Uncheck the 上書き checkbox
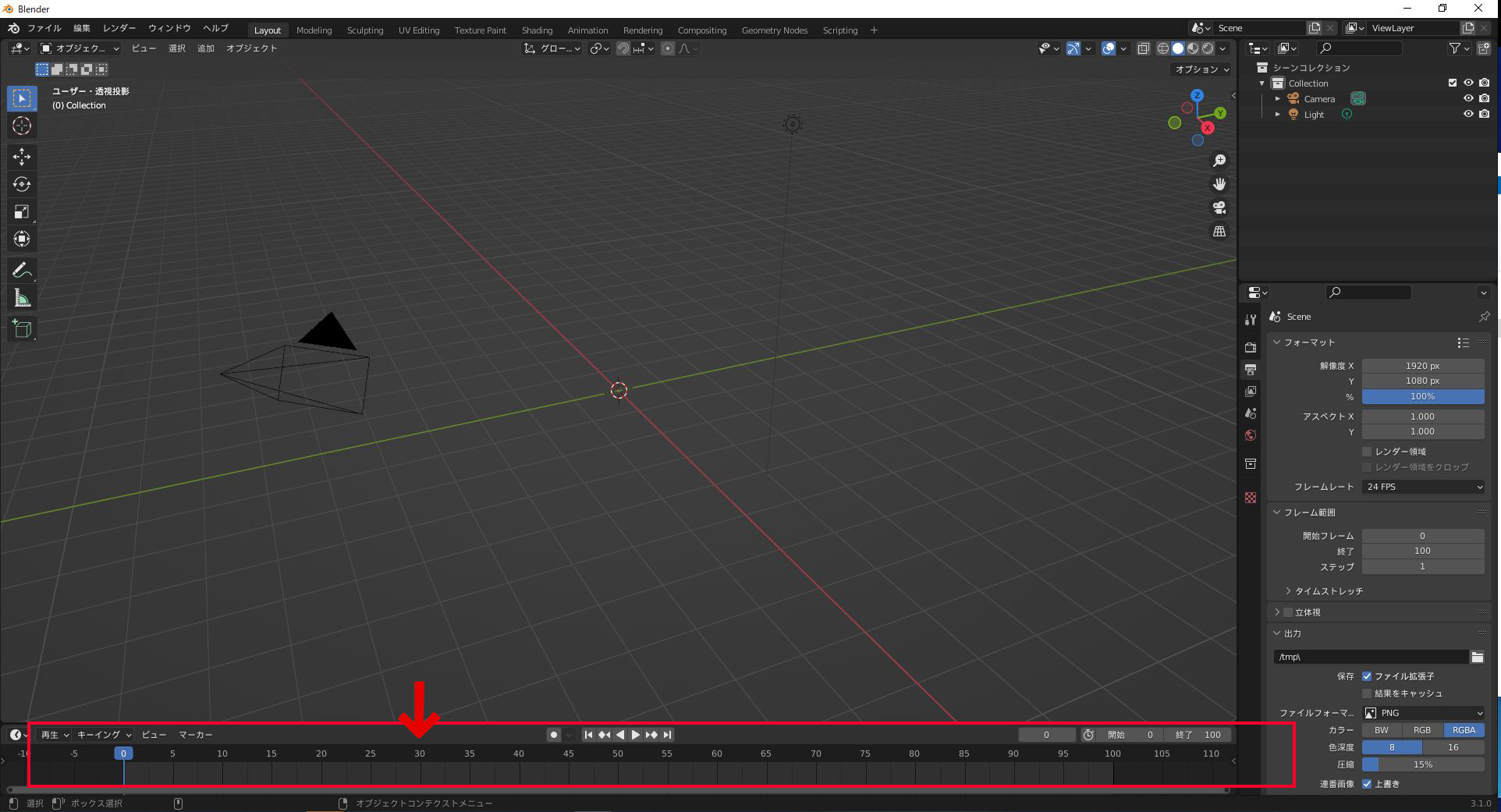Image resolution: width=1501 pixels, height=812 pixels. point(1367,784)
